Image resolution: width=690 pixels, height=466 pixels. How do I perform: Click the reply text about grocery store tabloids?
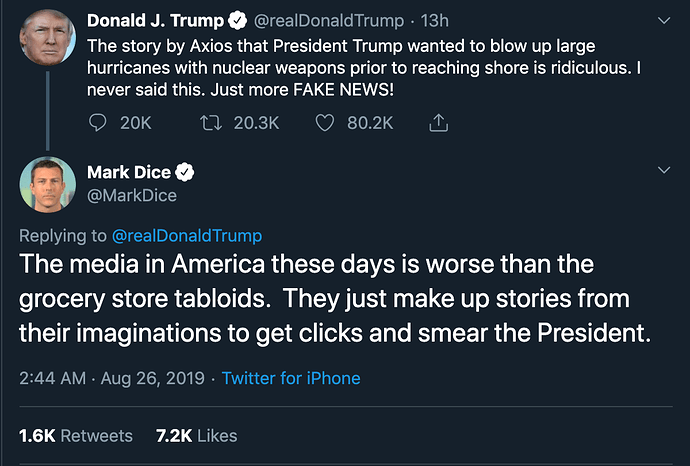[335, 300]
